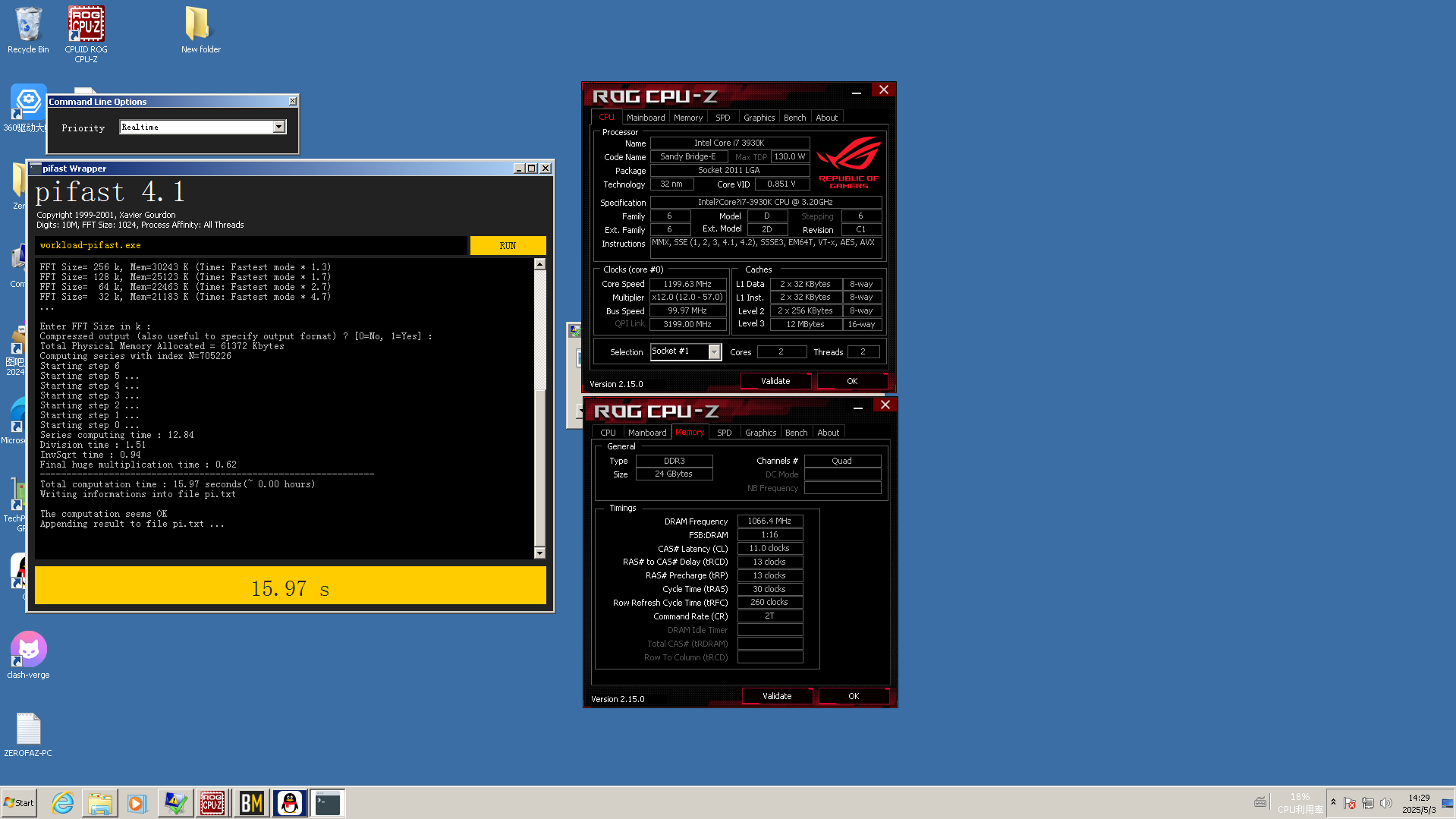Click the DRAM Frequency value 1066.4 MHz
This screenshot has height=819, width=1456.
pos(769,521)
